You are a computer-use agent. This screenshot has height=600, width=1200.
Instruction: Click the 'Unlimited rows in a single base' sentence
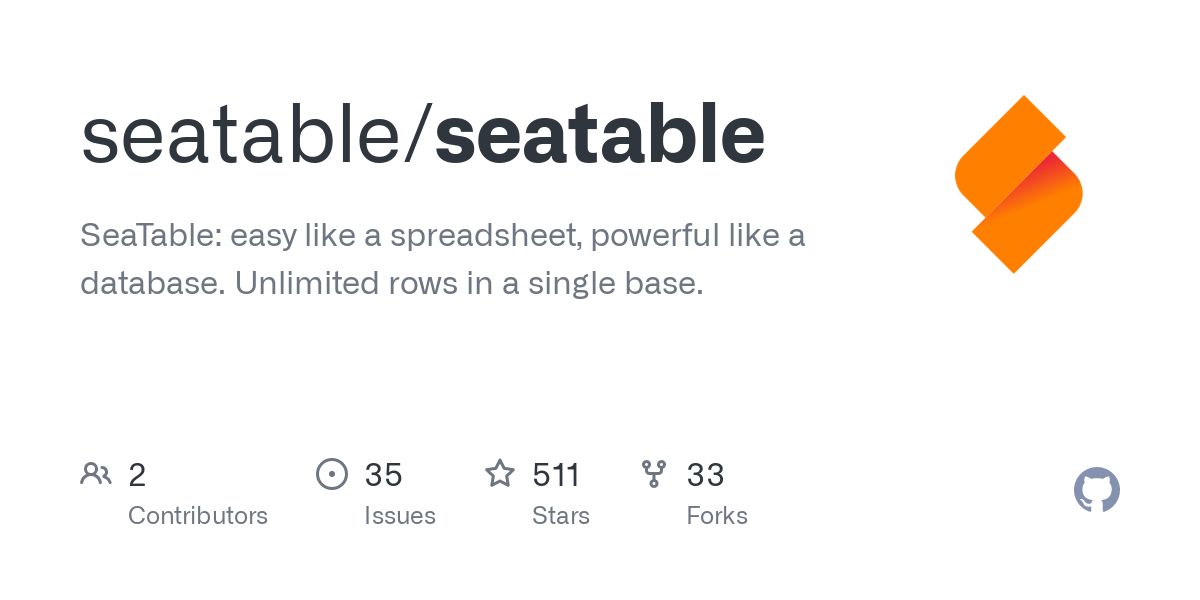coord(468,284)
